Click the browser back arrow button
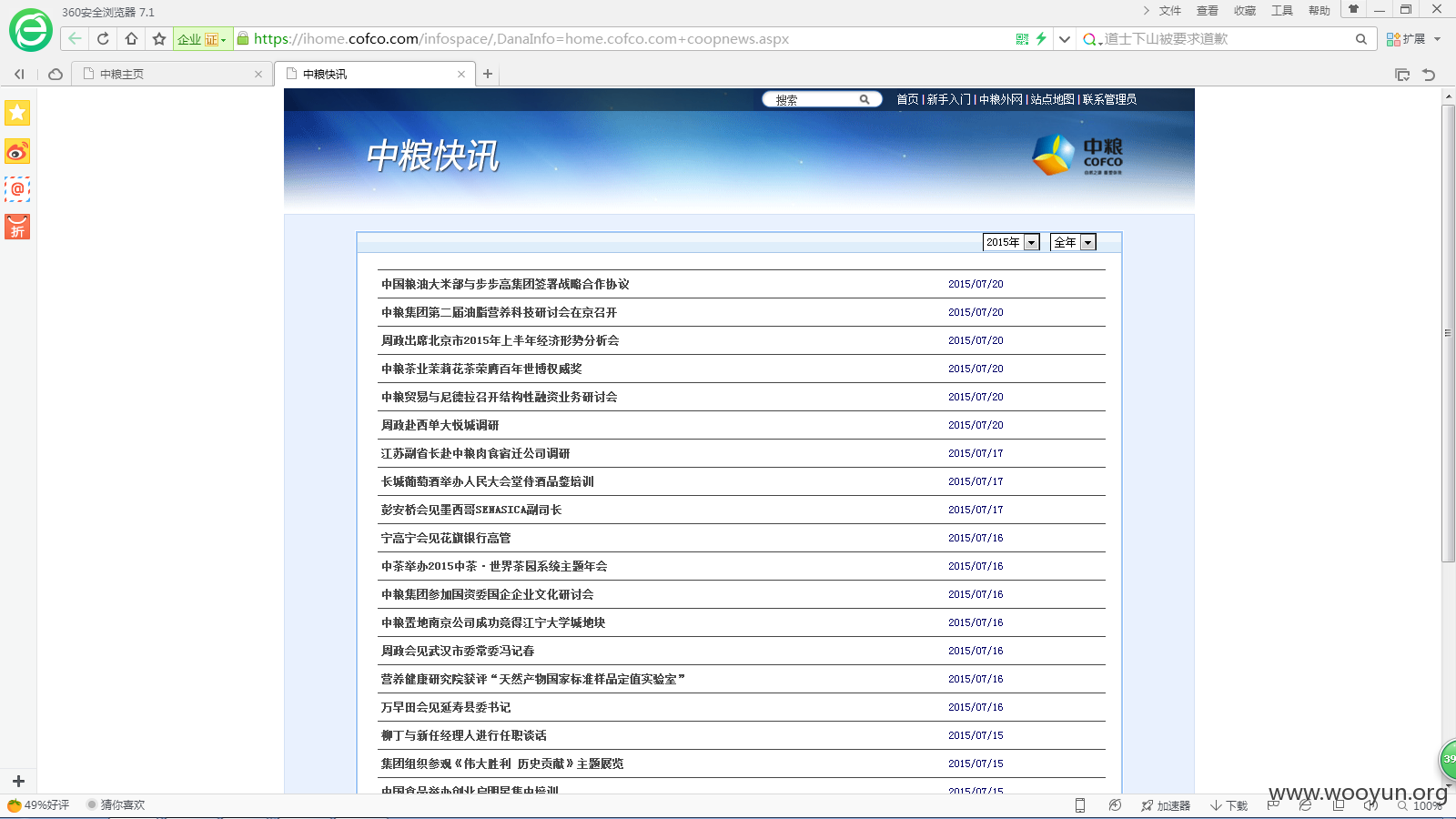 75,38
